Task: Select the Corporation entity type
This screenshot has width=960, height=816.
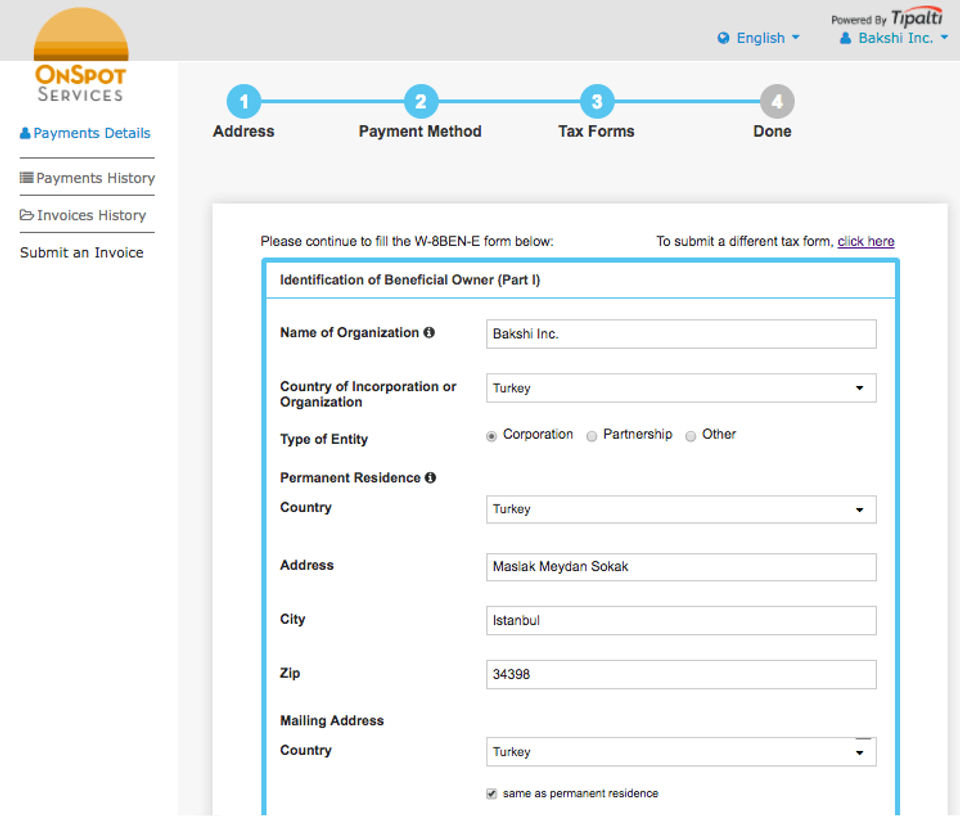Action: (x=491, y=436)
